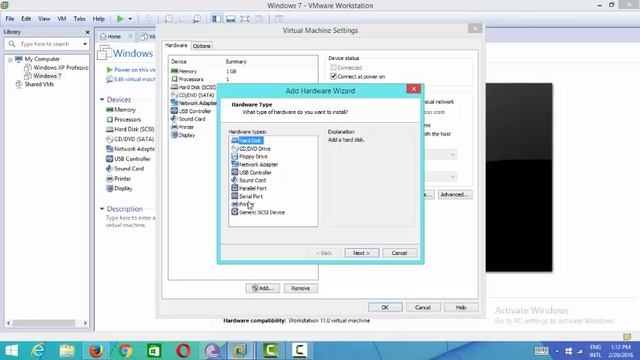Select Windows XP Professional in library

[56, 67]
